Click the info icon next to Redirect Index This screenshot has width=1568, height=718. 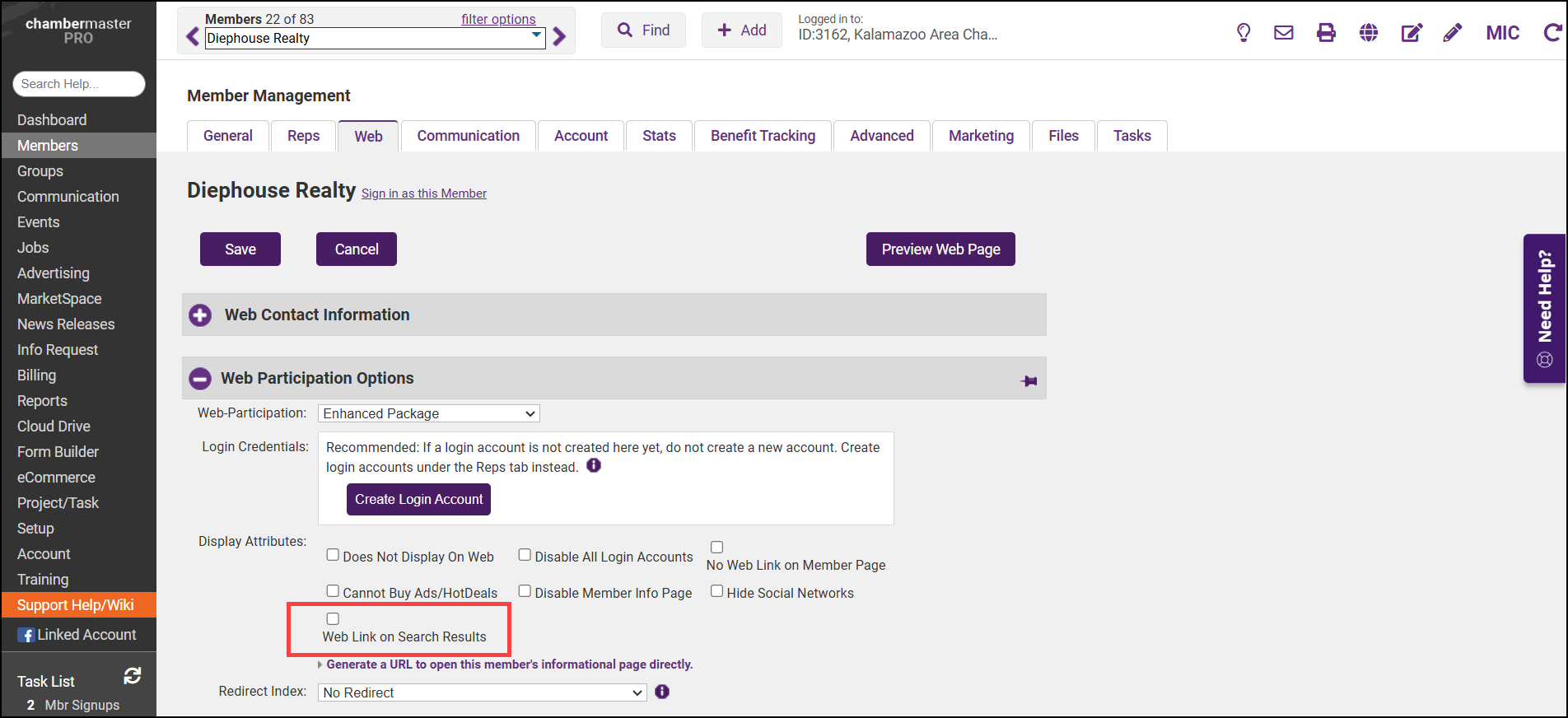[662, 692]
